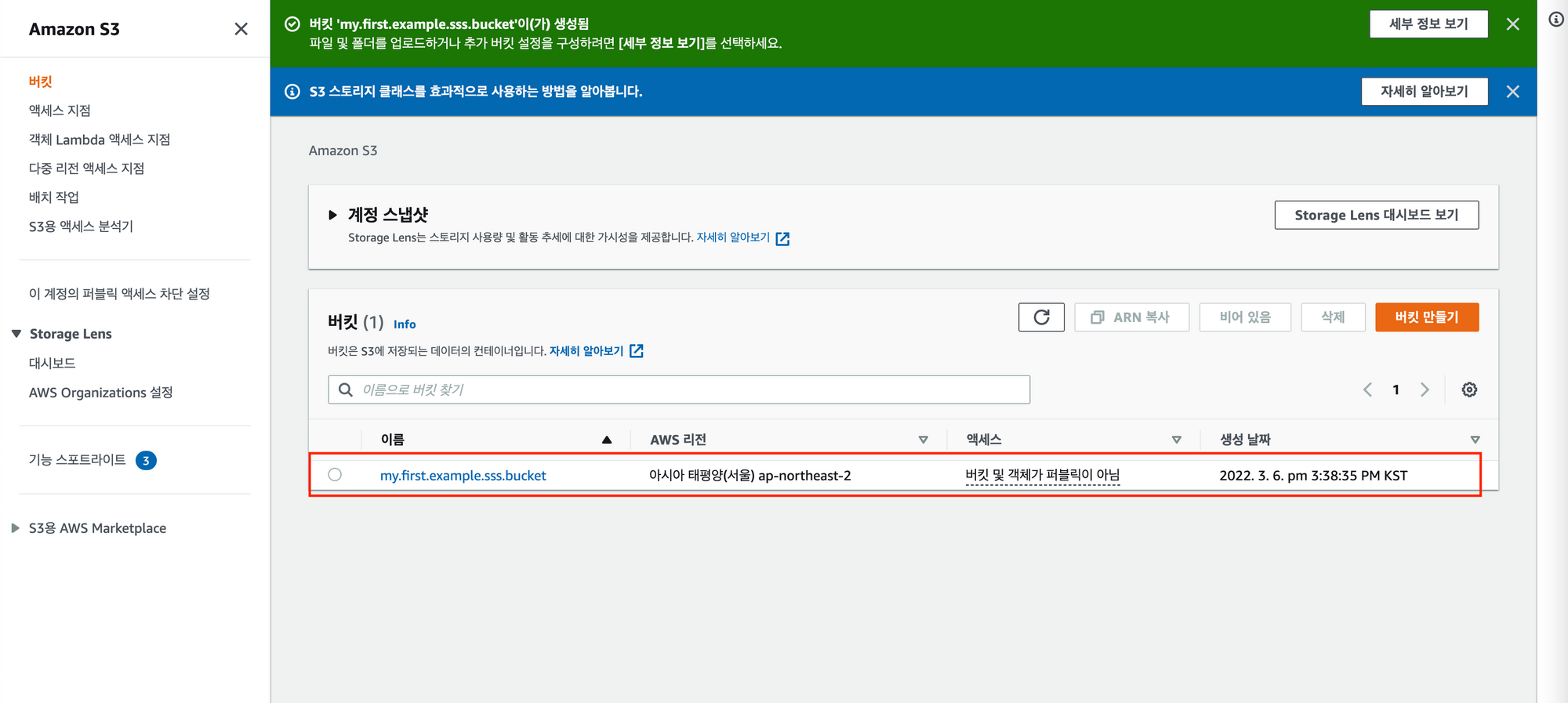Image resolution: width=1568 pixels, height=703 pixels.
Task: Open external link icon beside bucket 자세히 알아보기
Action: click(x=637, y=351)
